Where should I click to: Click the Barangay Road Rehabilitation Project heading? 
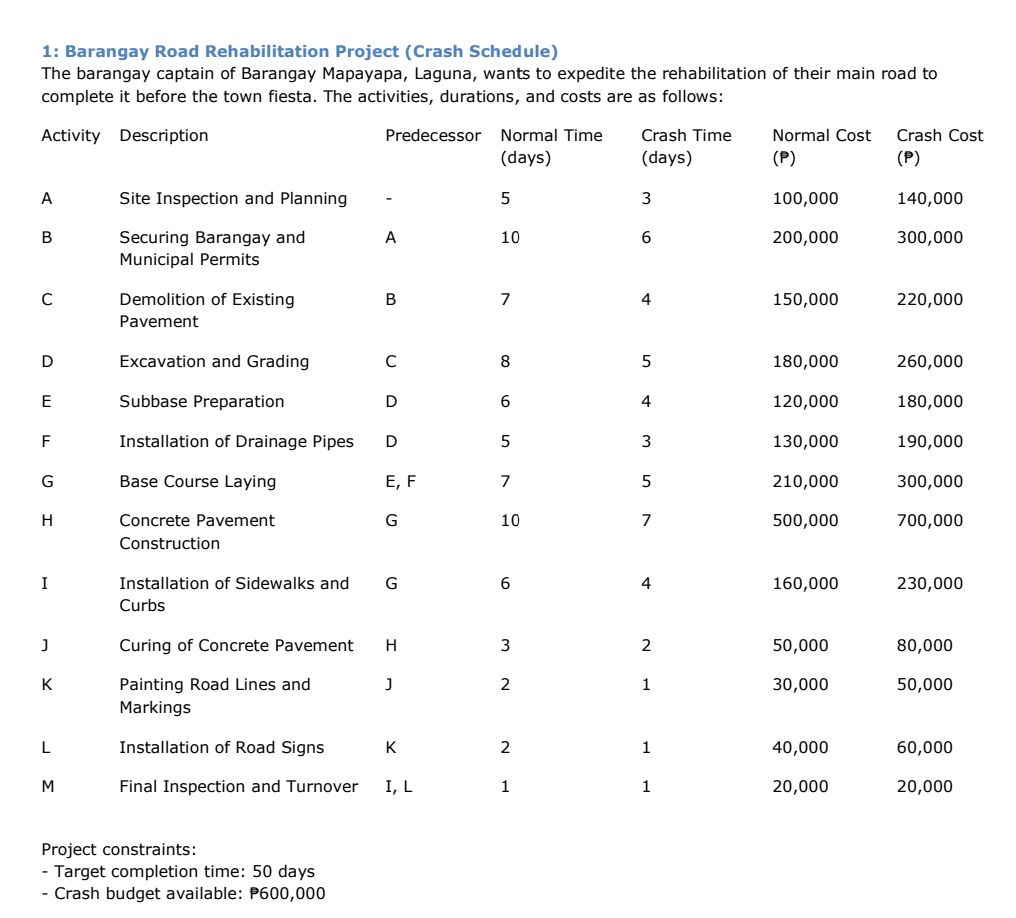click(x=299, y=51)
